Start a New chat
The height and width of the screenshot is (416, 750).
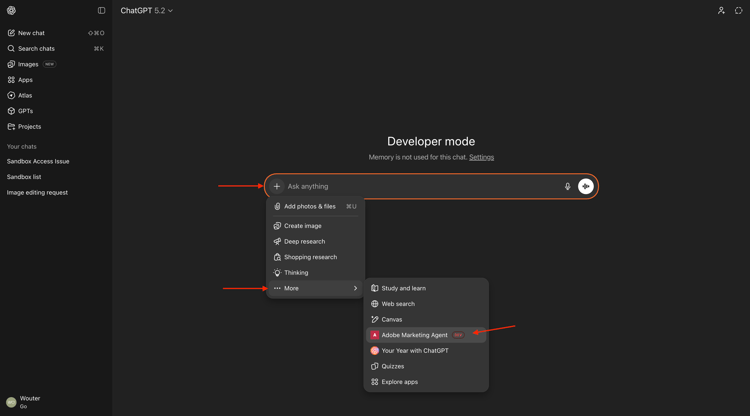[x=31, y=33]
